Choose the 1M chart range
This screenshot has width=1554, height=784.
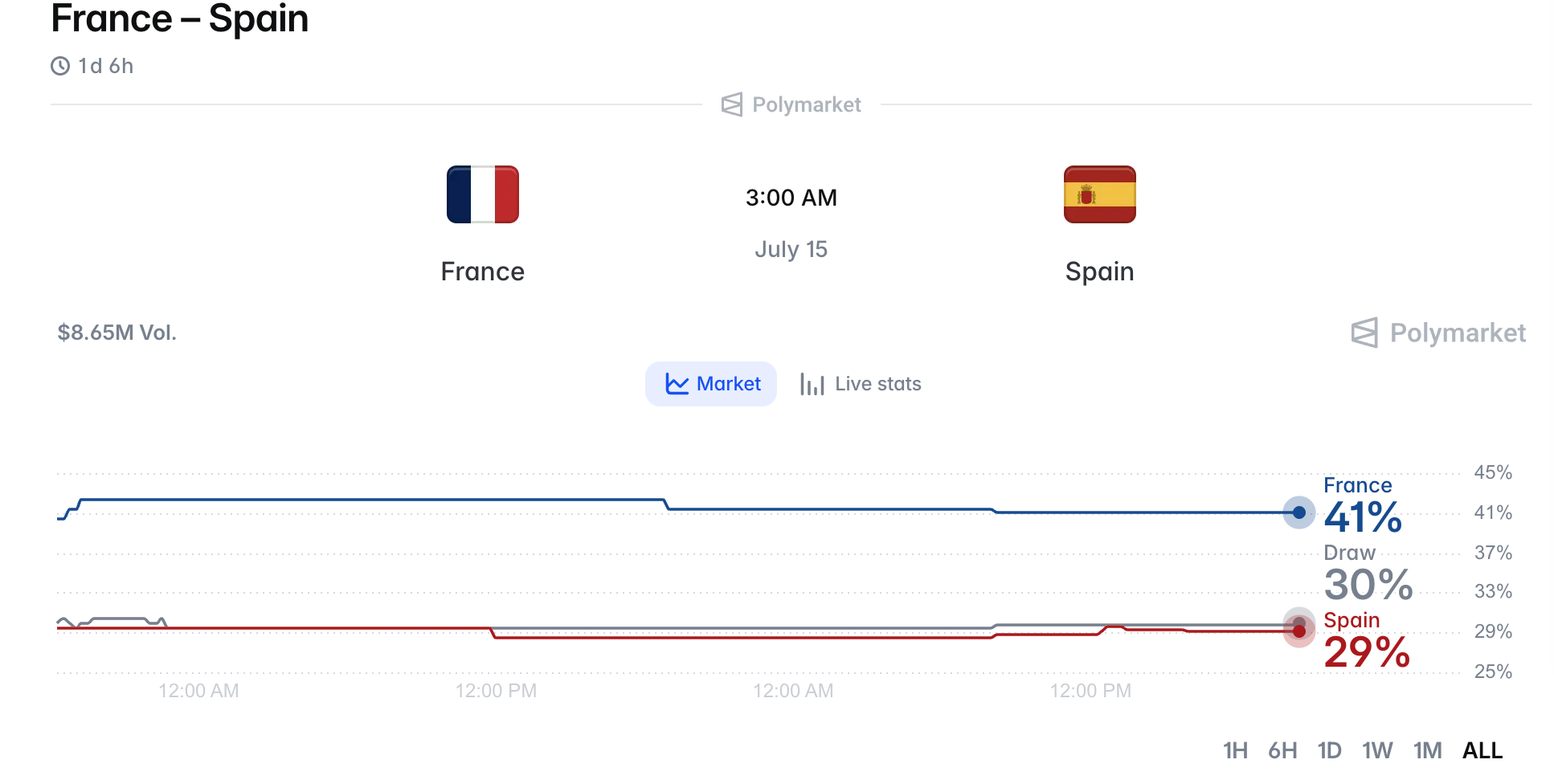tap(1428, 750)
